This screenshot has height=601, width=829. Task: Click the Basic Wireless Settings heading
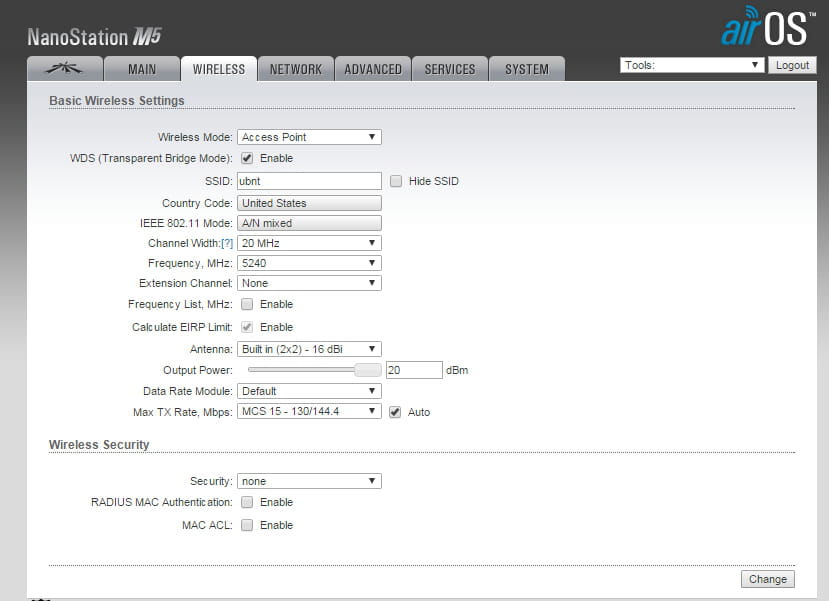pyautogui.click(x=117, y=100)
